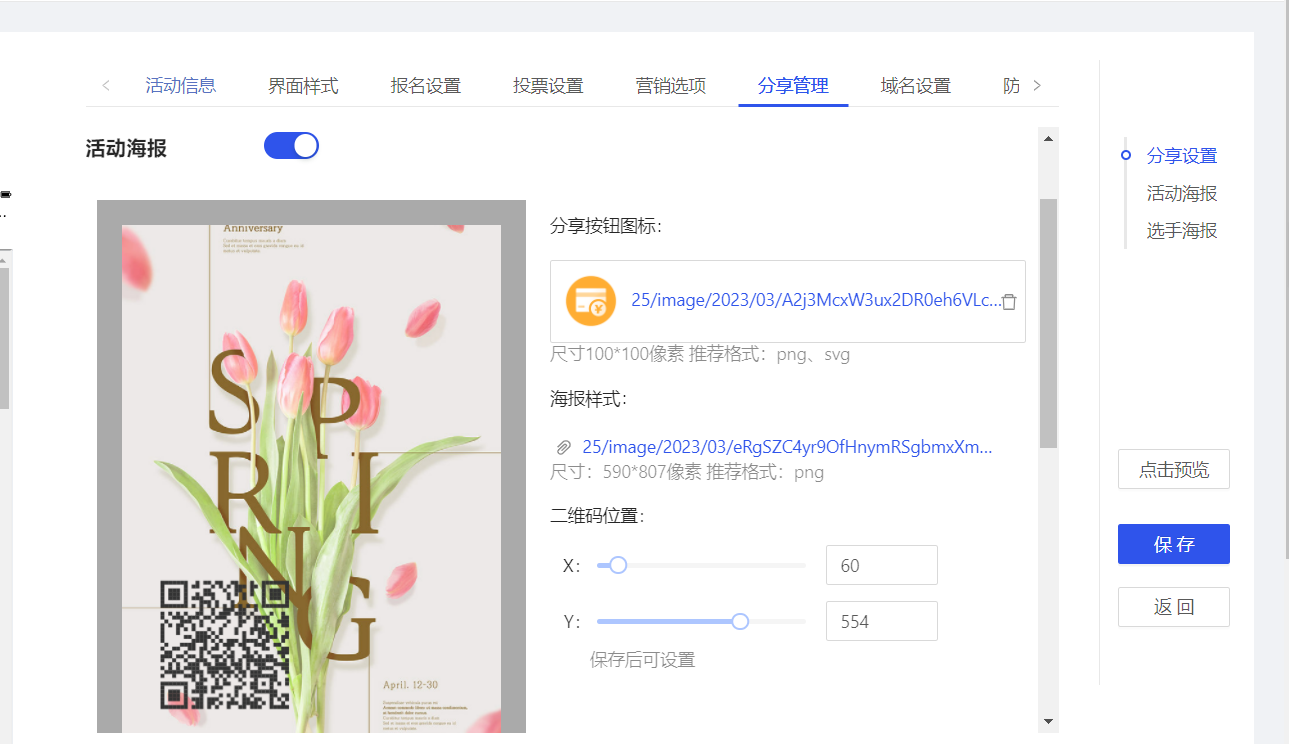Open the 域名设置 tab
1289x744 pixels.
915,86
